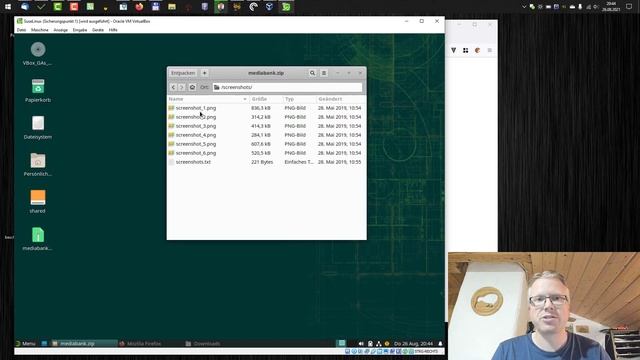Screen dimensions: 640x360
Task: Open hamburger menu in background browser window
Action: pyautogui.click(x=489, y=50)
